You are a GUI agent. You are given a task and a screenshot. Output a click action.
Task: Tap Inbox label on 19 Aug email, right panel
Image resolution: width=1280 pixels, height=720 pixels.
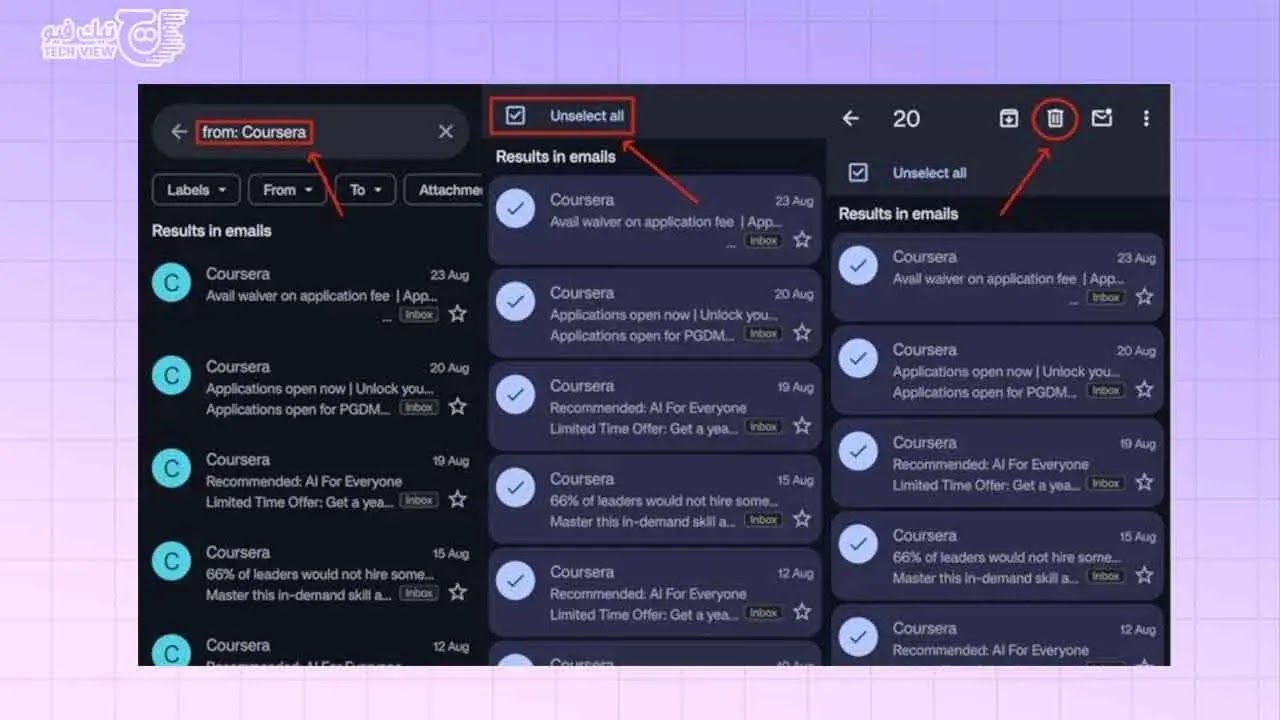1106,483
